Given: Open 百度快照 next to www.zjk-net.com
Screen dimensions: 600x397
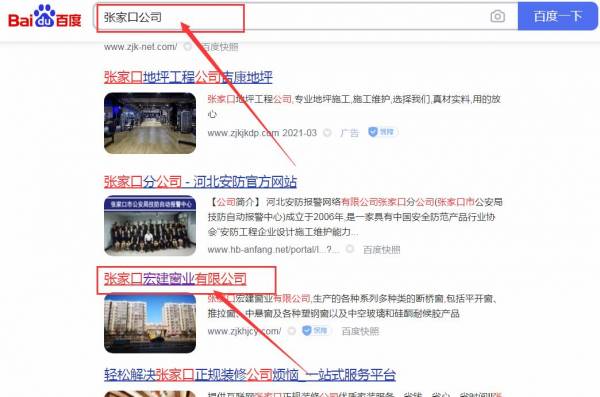Looking at the screenshot, I should 220,47.
